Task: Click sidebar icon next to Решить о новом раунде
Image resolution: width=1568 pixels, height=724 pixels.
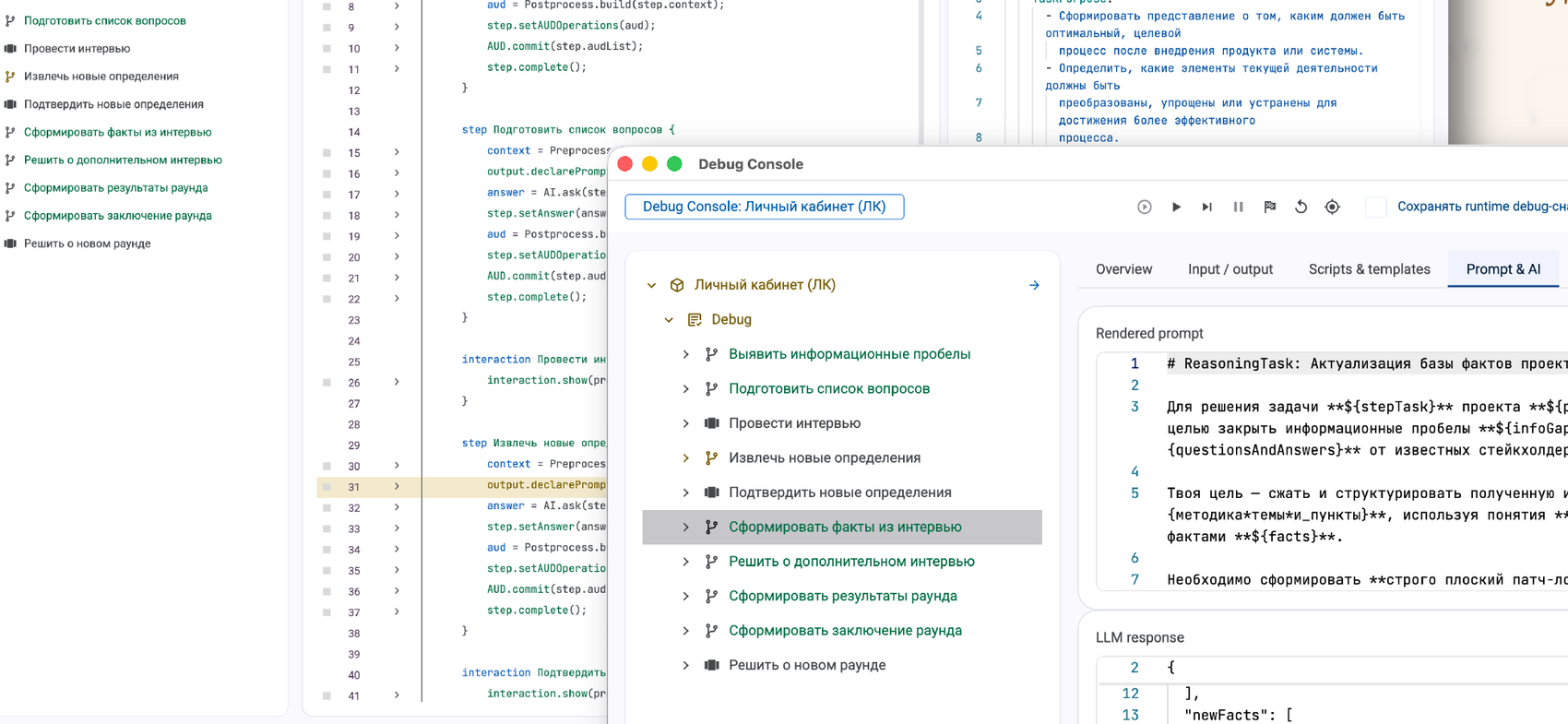Action: [10, 243]
